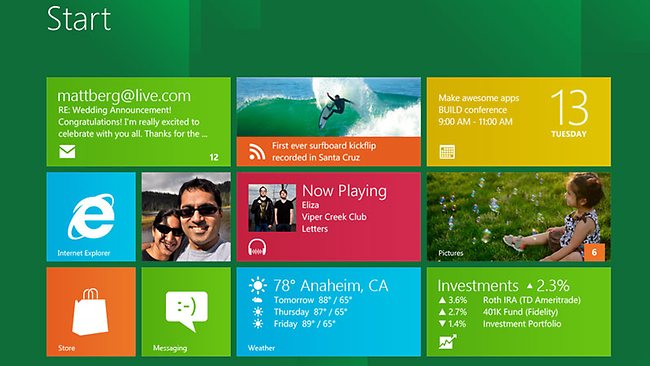The width and height of the screenshot is (650, 366).
Task: Click the Pictures tile label
Action: click(x=451, y=253)
